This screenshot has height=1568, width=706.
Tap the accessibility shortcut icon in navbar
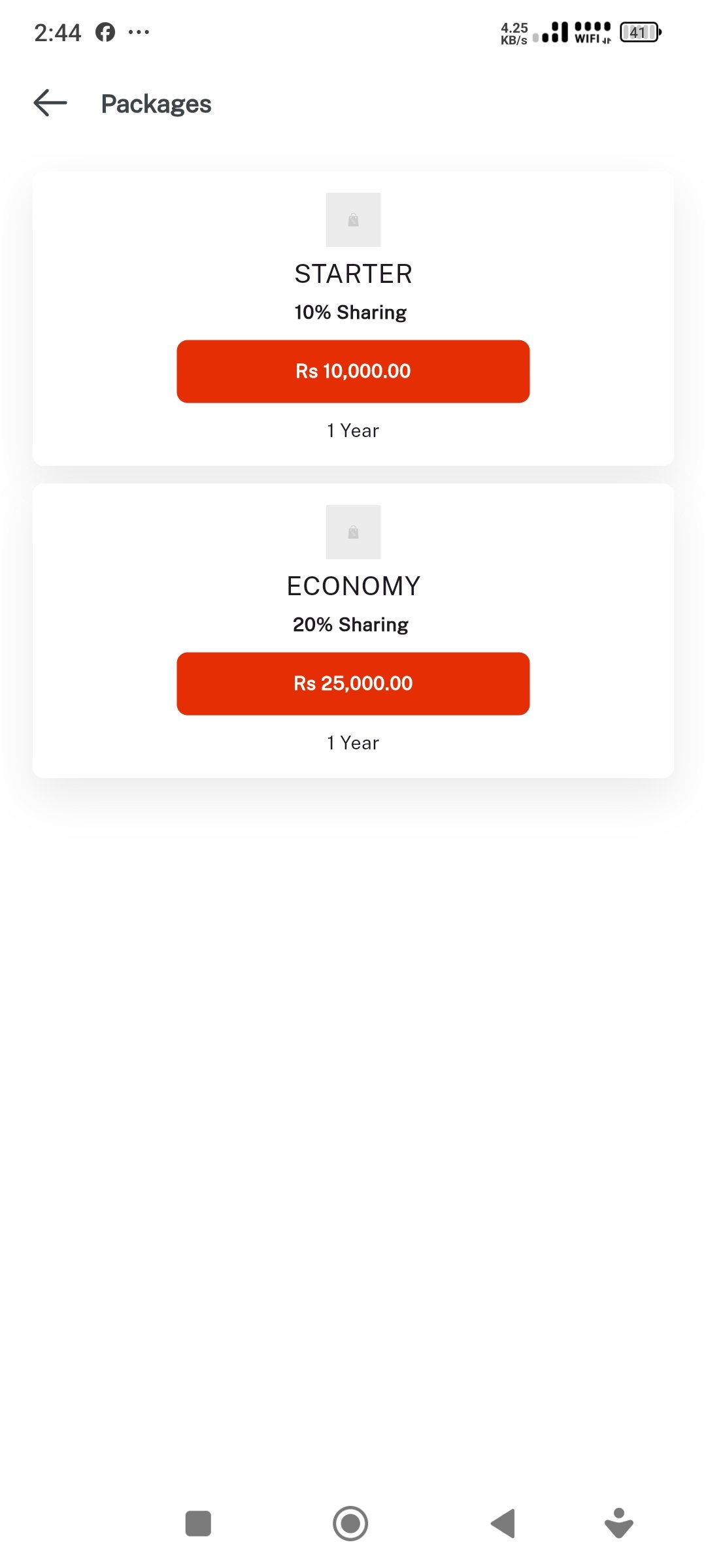click(618, 1524)
